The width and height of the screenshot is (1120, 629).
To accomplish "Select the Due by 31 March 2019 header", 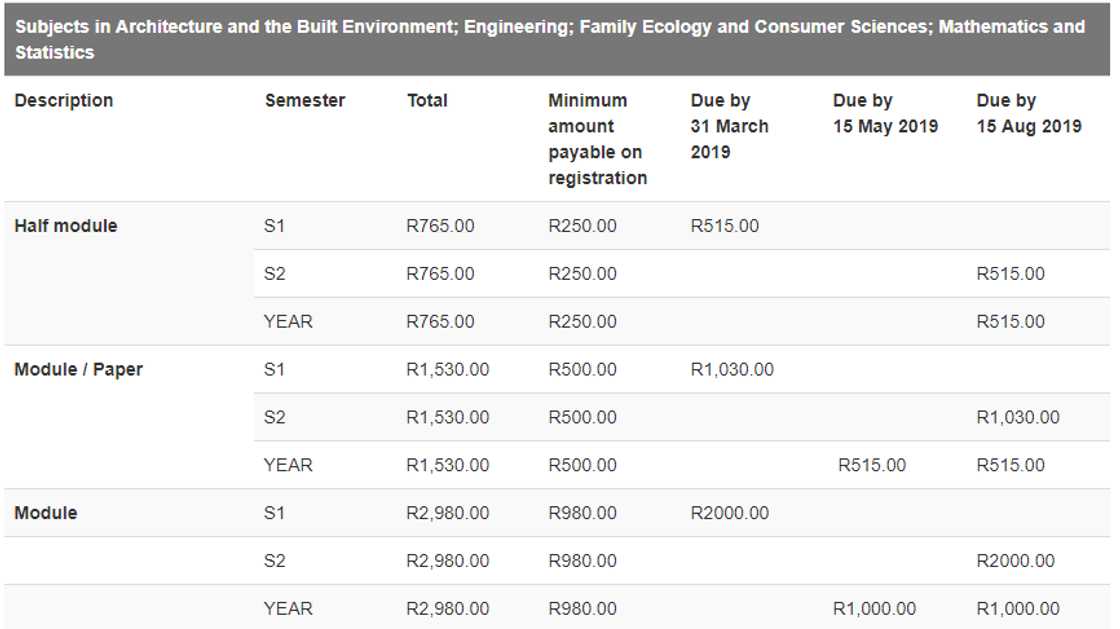I will tap(729, 126).
